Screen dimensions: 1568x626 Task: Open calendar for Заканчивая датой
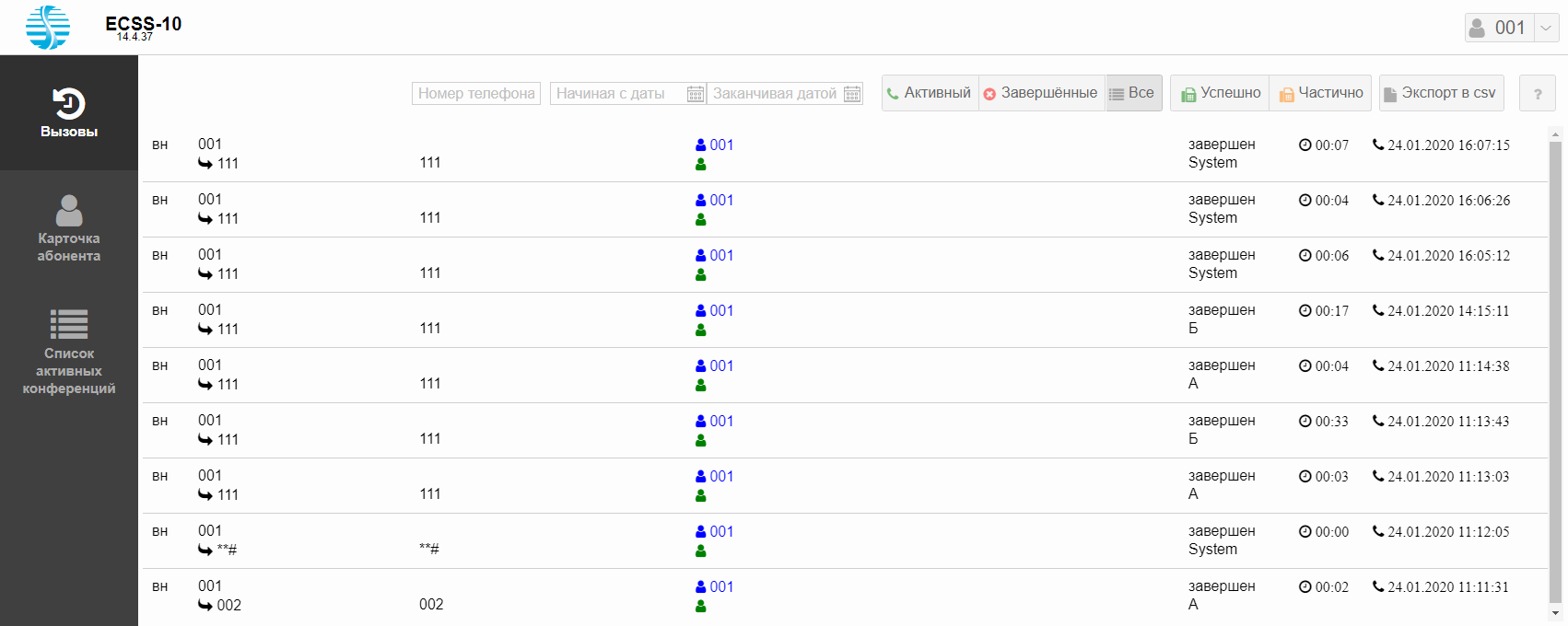click(852, 94)
